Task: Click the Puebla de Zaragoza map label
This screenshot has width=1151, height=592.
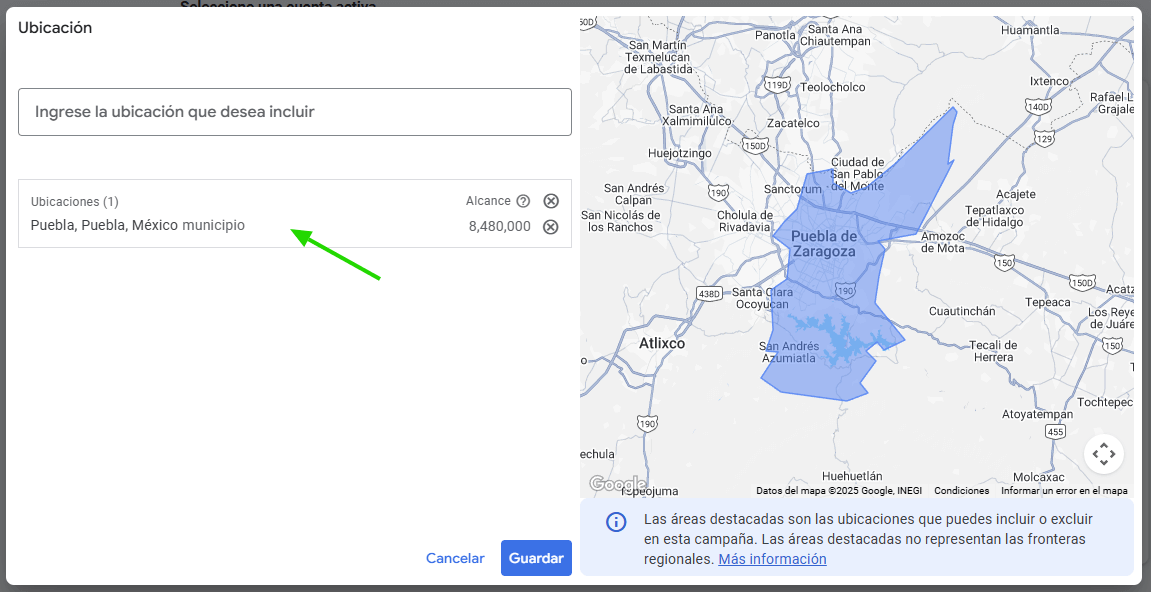Action: [824, 244]
